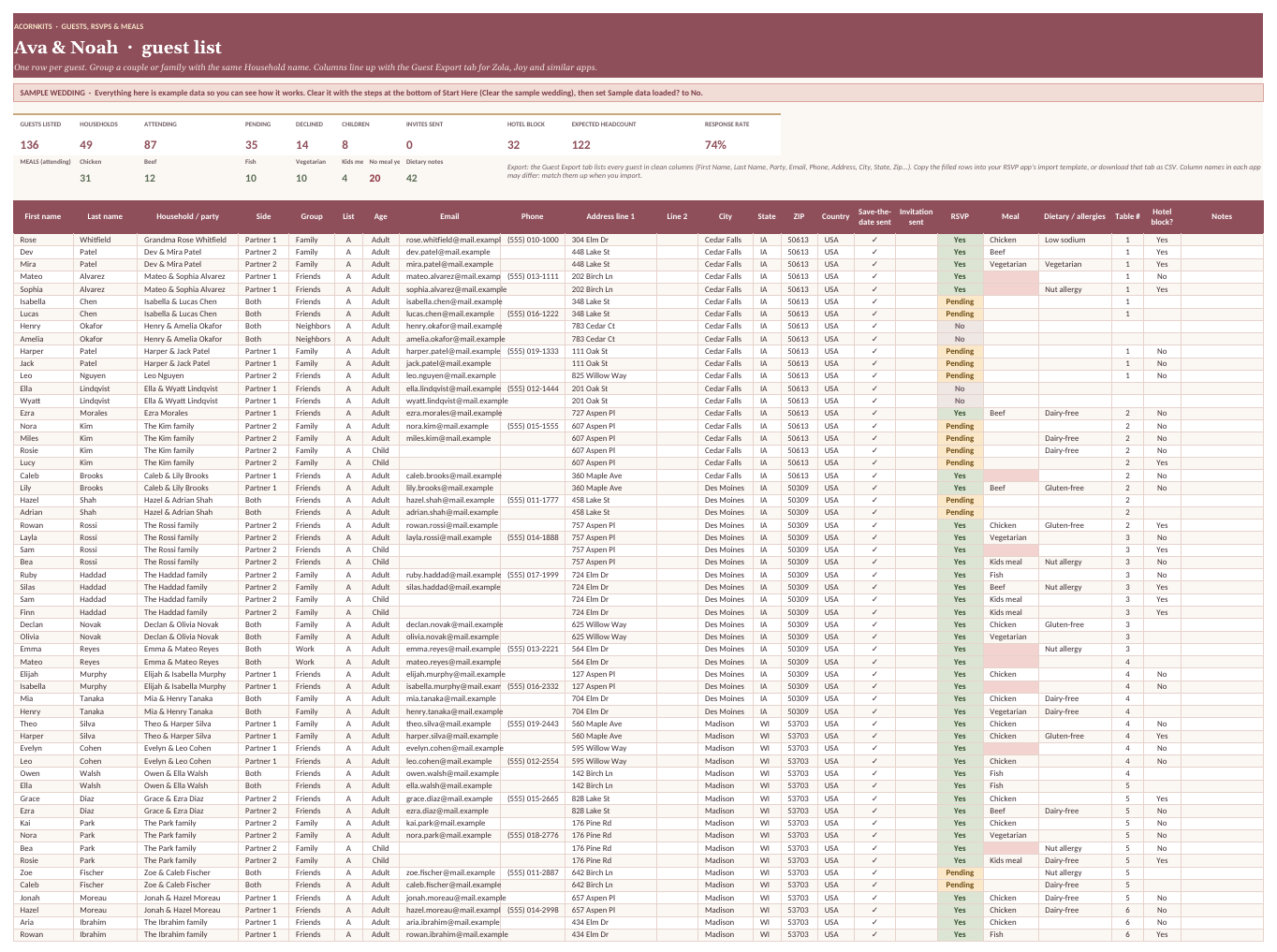Screen dimensions: 1277x952
Task: Click the Response rate value 74%
Action: pos(715,145)
